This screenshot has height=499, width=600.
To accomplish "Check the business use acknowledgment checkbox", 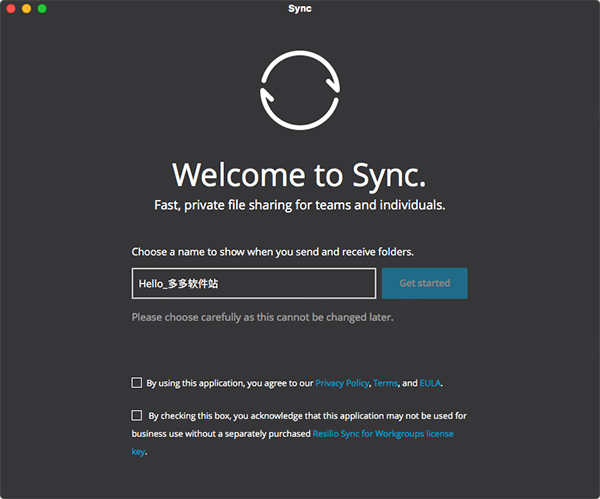I will tap(137, 415).
